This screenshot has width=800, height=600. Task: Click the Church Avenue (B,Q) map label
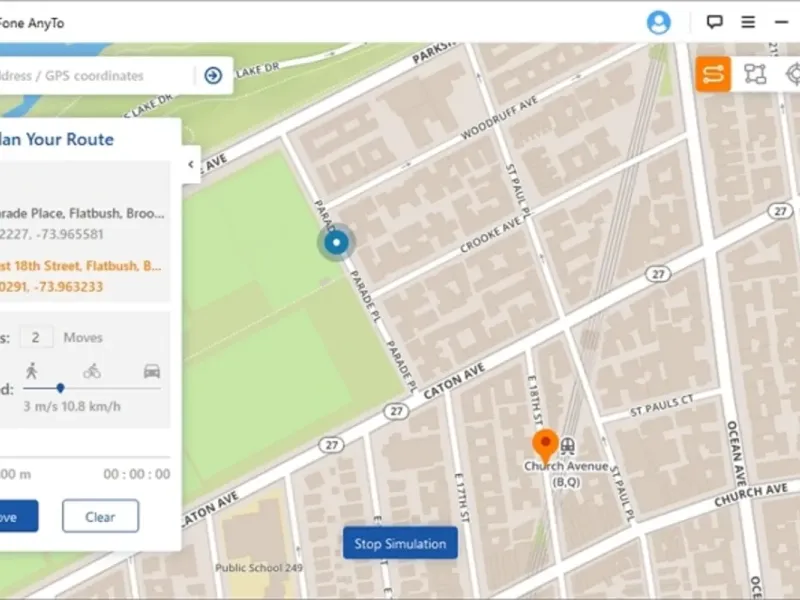[x=566, y=473]
